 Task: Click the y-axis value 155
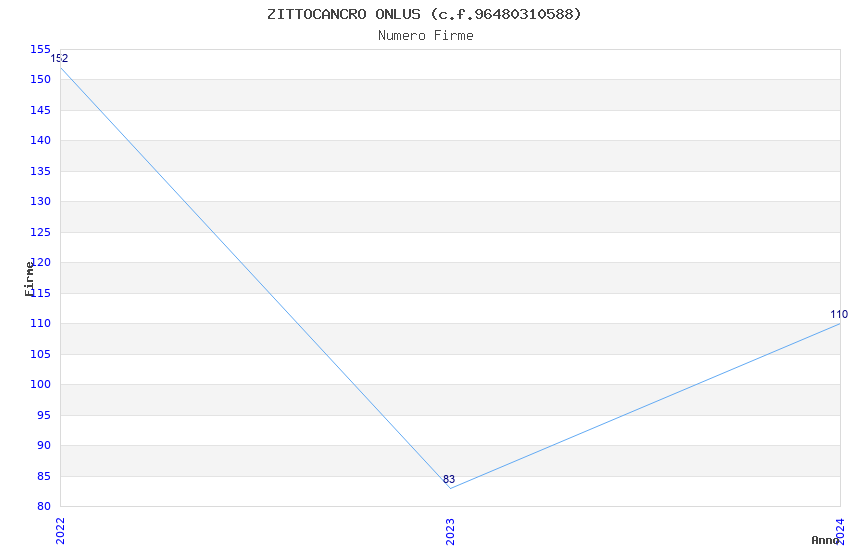(40, 49)
